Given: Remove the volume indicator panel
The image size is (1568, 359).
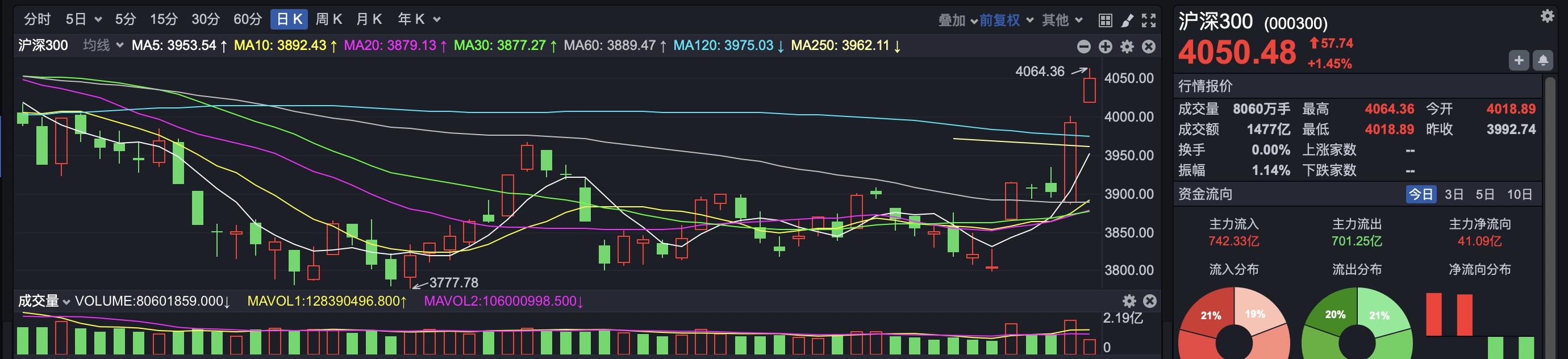Looking at the screenshot, I should (1150, 301).
